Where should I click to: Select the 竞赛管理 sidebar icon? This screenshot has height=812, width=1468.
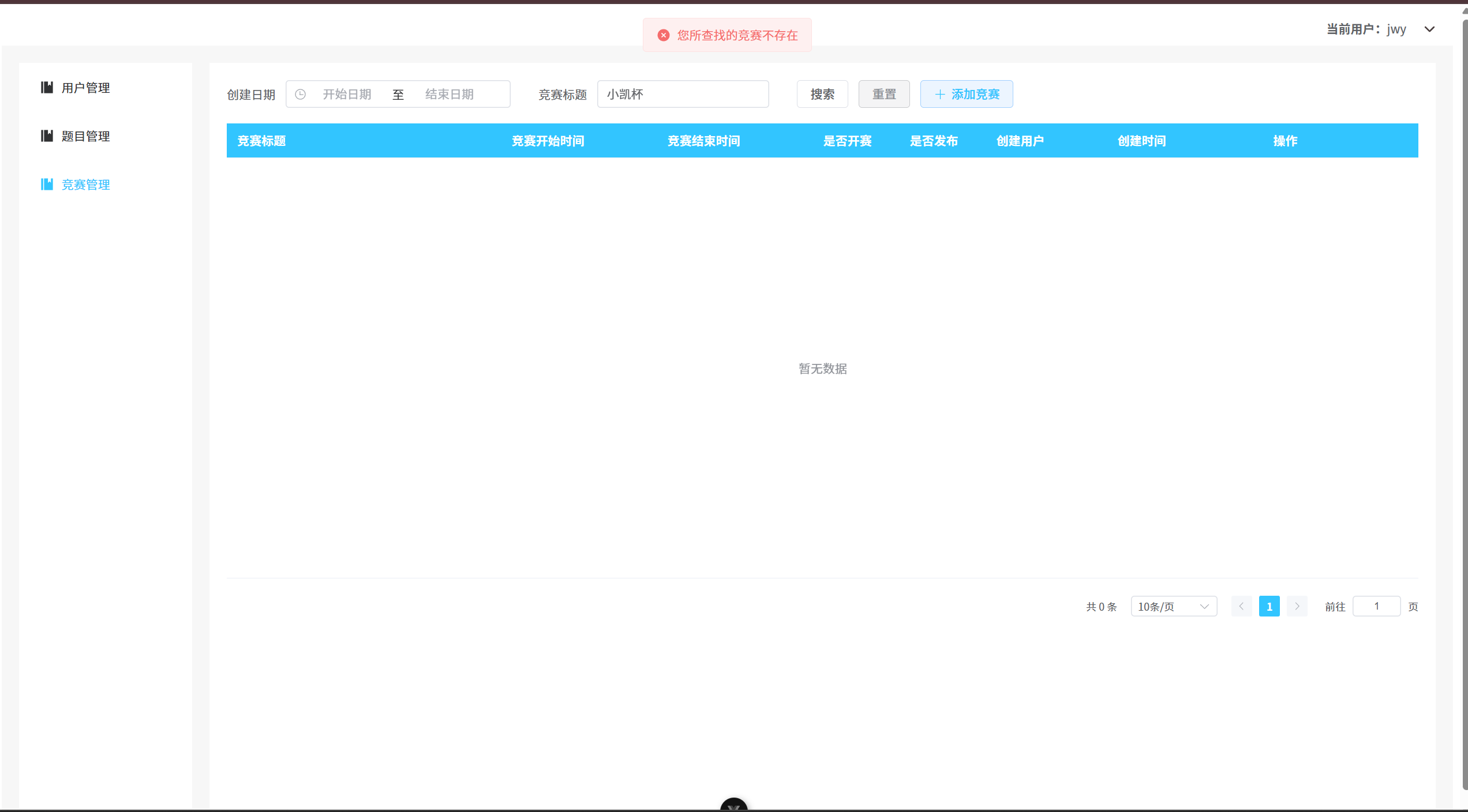click(x=47, y=185)
